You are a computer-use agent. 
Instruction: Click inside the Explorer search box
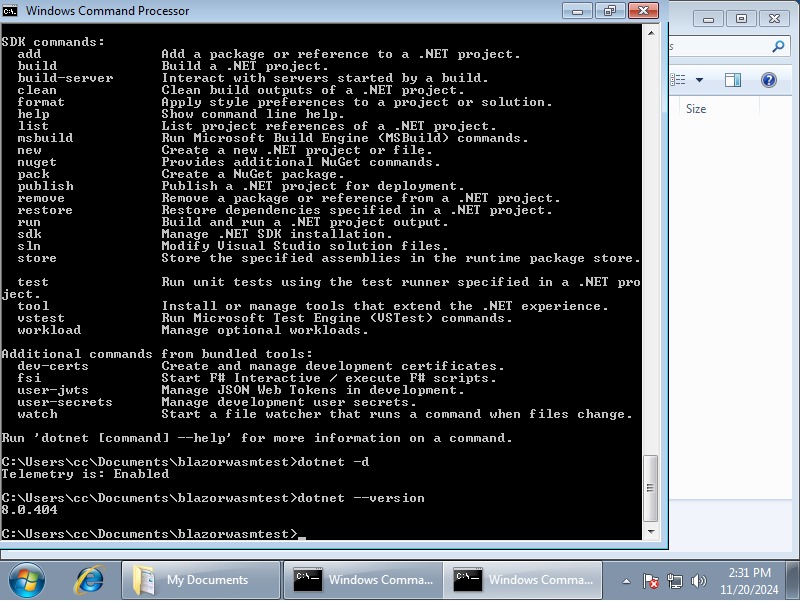click(720, 46)
